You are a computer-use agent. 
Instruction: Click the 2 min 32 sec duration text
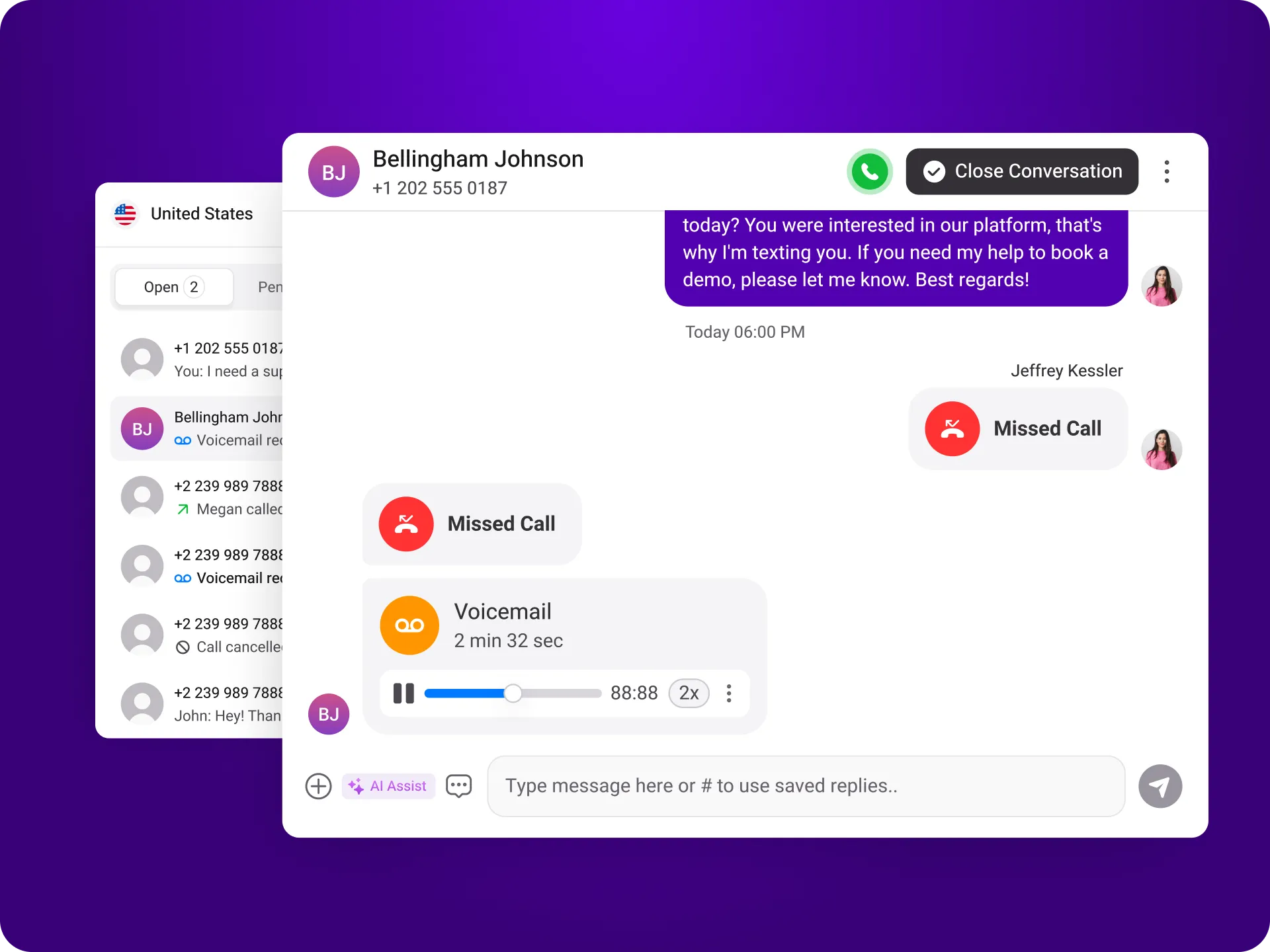(508, 641)
